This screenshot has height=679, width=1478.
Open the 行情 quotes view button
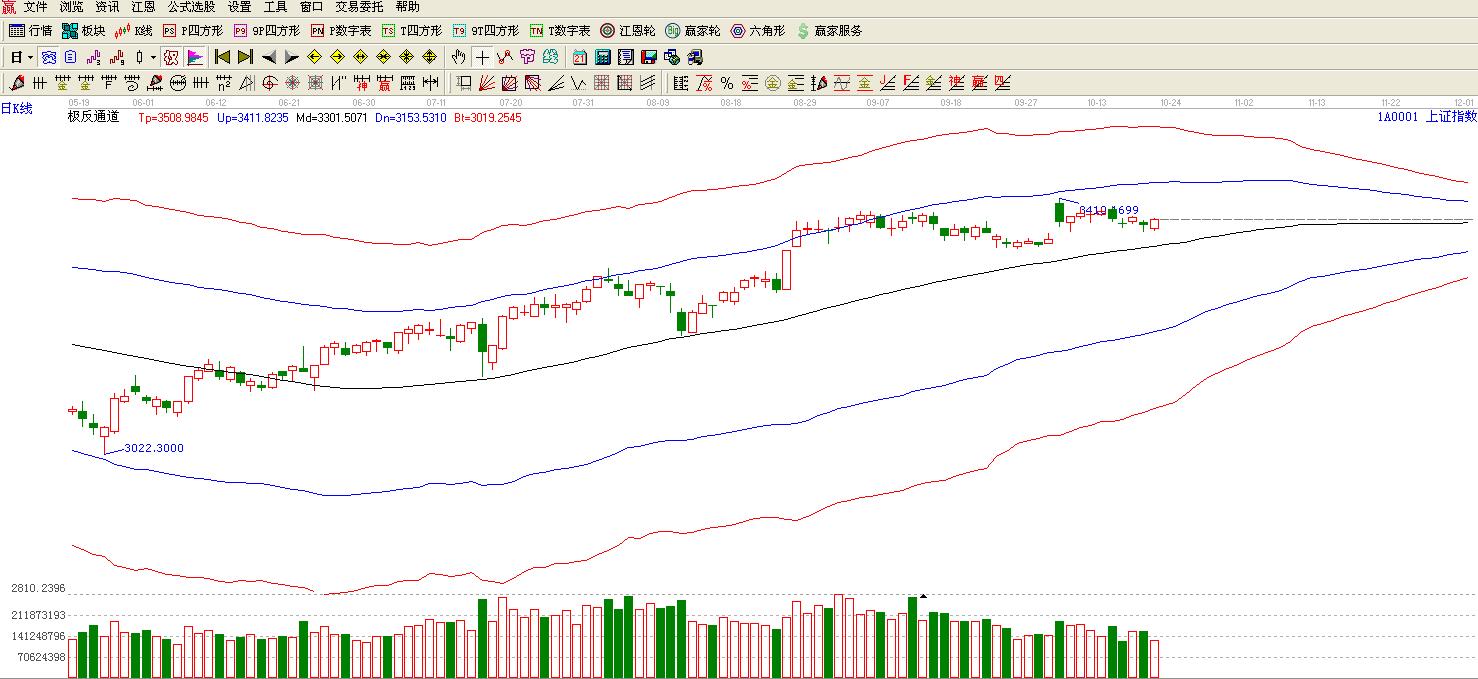pos(31,31)
